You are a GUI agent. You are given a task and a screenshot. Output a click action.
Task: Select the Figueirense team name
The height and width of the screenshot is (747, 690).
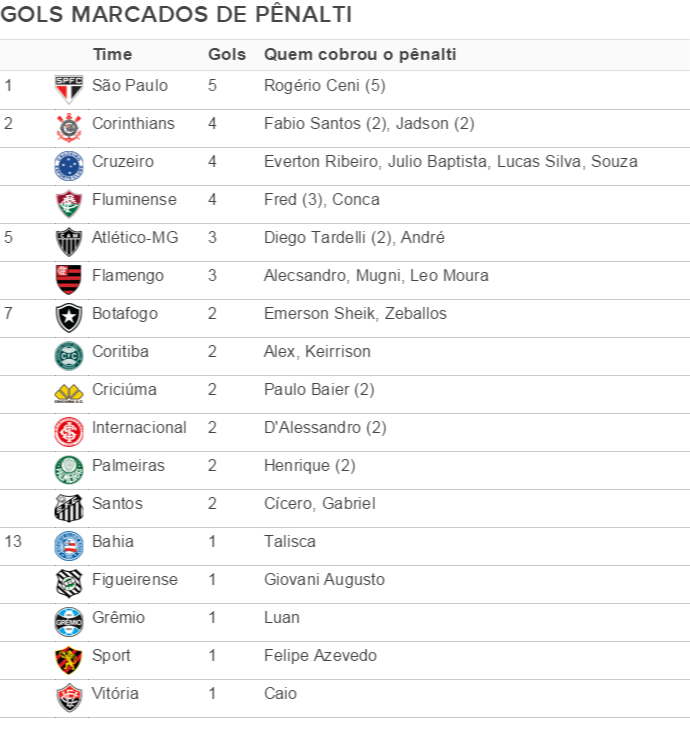point(135,580)
